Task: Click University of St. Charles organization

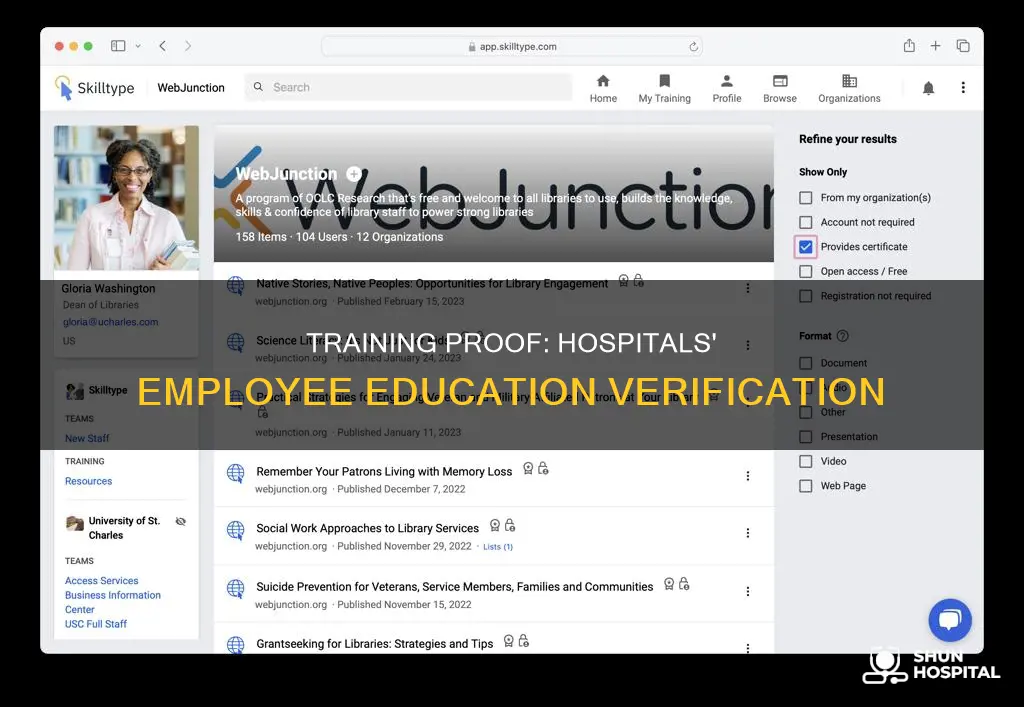Action: (124, 528)
